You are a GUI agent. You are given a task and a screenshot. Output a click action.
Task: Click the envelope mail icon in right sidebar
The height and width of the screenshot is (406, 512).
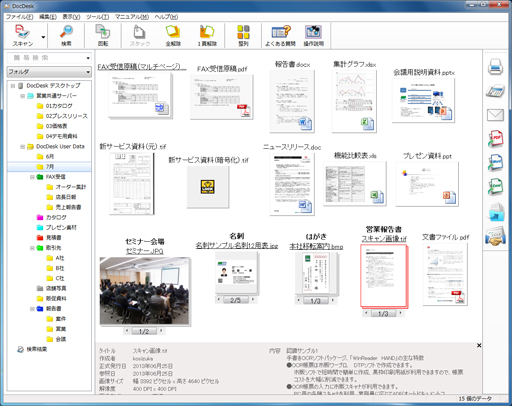(495, 115)
